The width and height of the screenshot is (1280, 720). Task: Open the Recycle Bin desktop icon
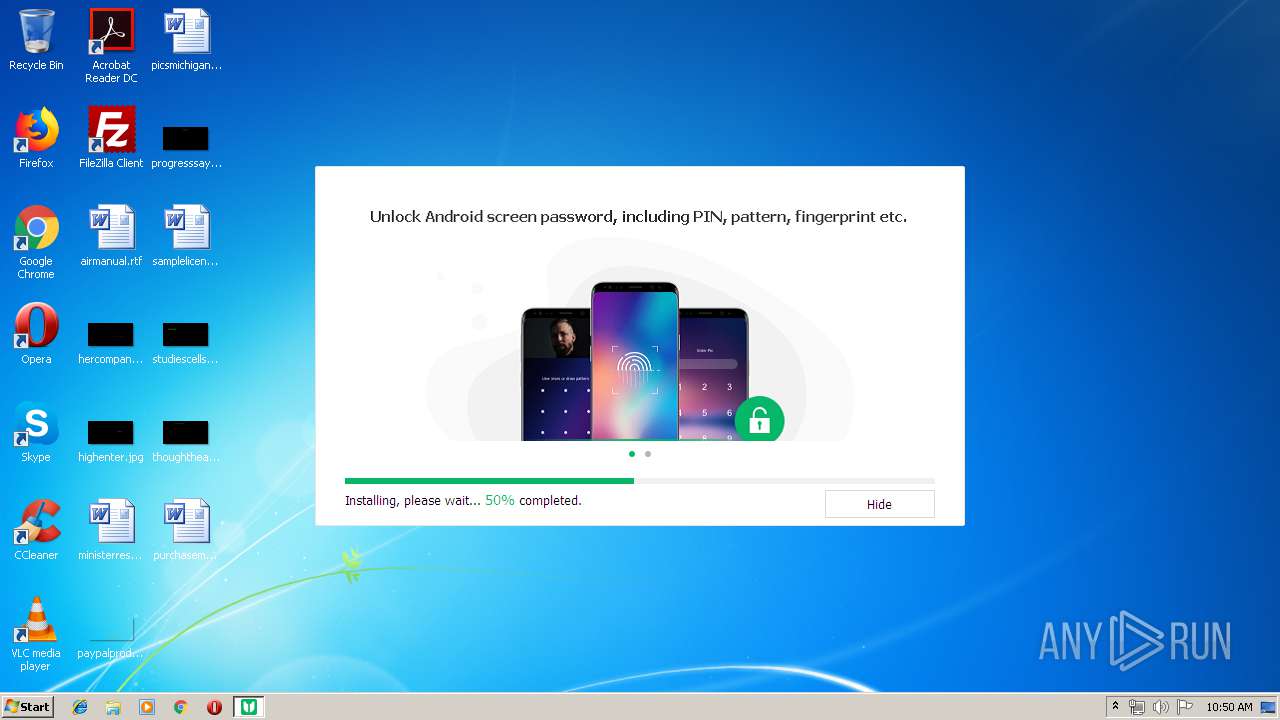[x=36, y=40]
